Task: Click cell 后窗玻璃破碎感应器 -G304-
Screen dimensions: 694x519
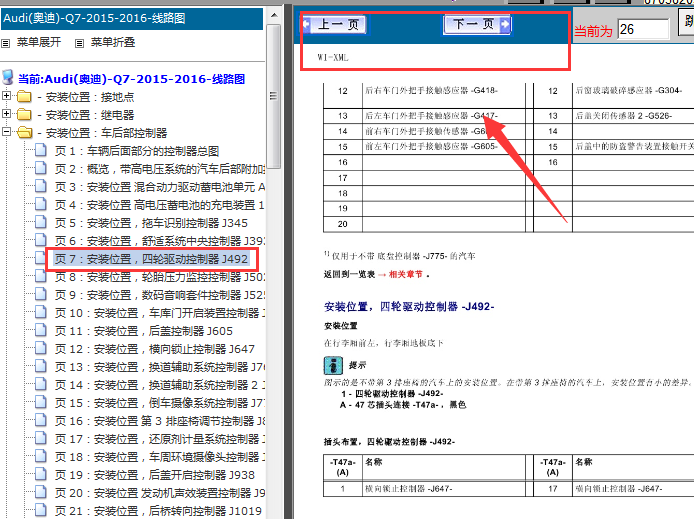Action: coord(628,91)
